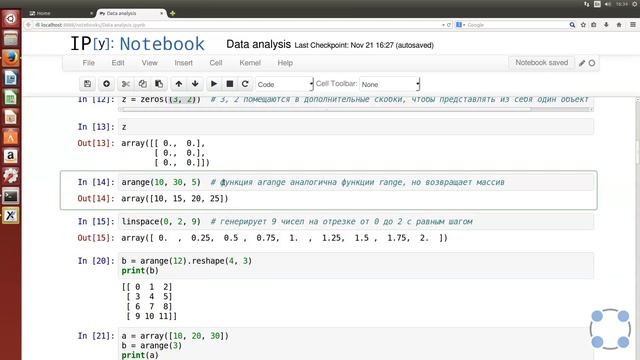Reload the page with the address bar refresh icon
This screenshot has width=640, height=360.
(449, 25)
